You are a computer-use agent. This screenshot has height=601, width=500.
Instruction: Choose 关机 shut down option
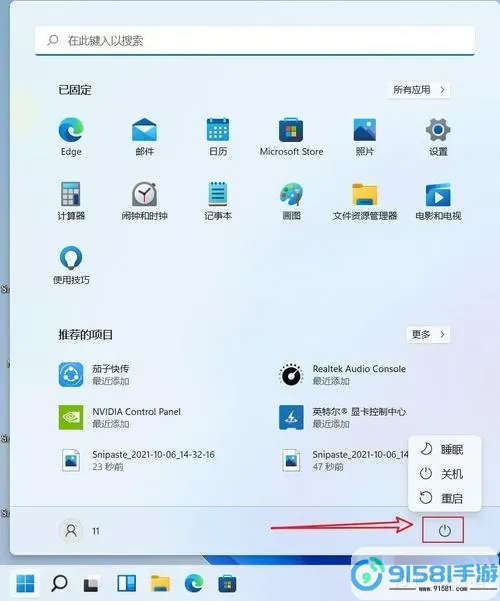444,474
